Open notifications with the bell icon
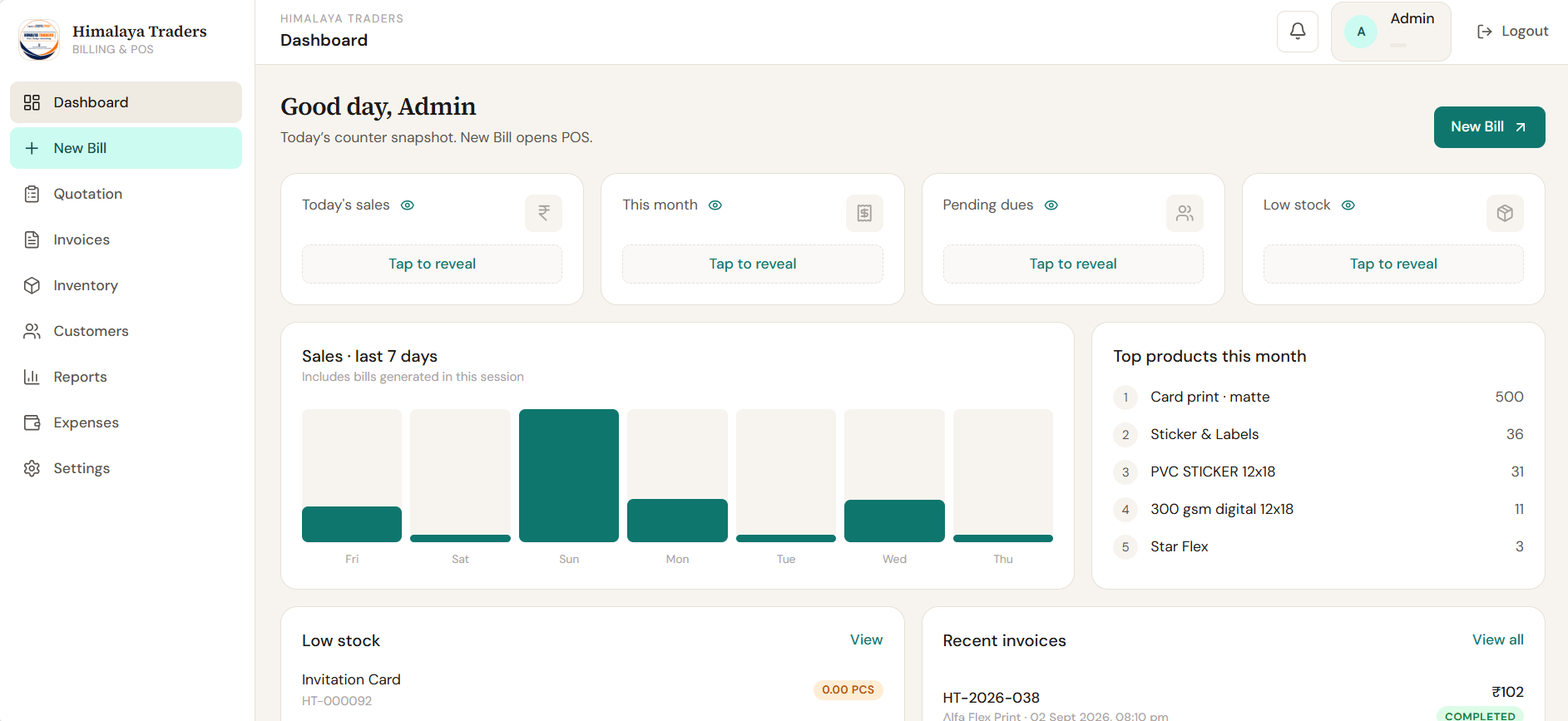This screenshot has height=721, width=1568. (x=1298, y=32)
